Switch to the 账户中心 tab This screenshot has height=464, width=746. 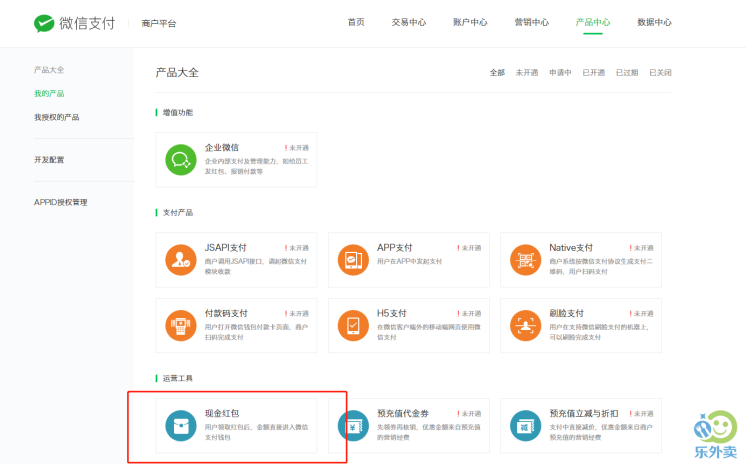point(470,22)
